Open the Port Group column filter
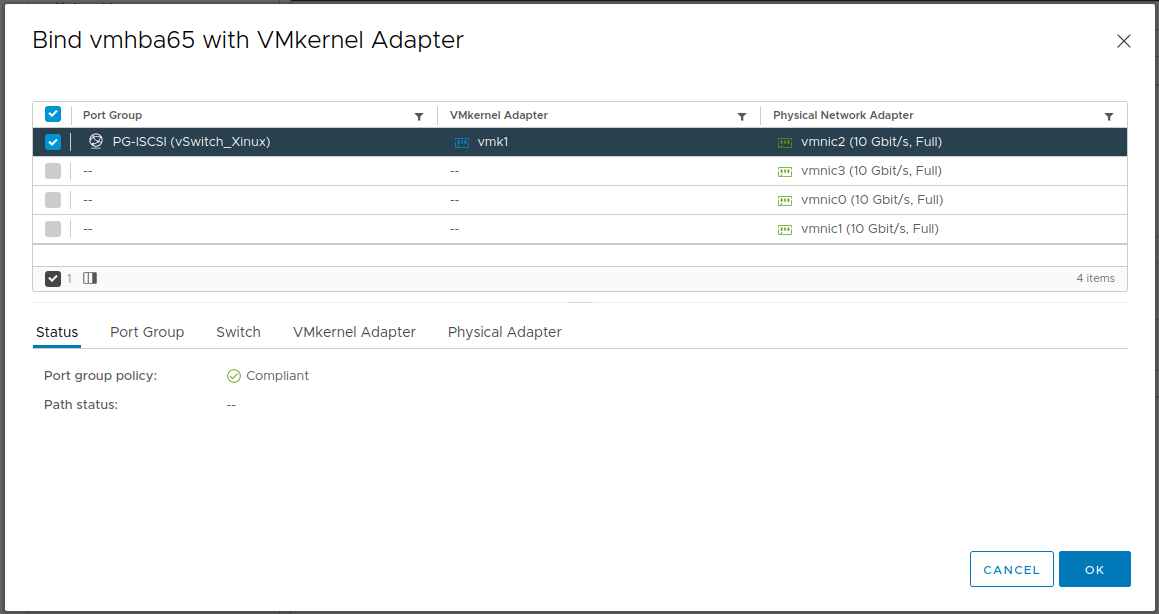 point(419,117)
